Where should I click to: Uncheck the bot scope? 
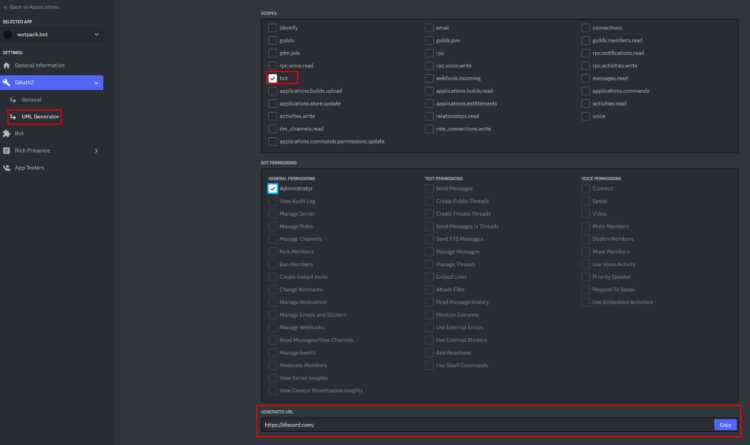273,78
